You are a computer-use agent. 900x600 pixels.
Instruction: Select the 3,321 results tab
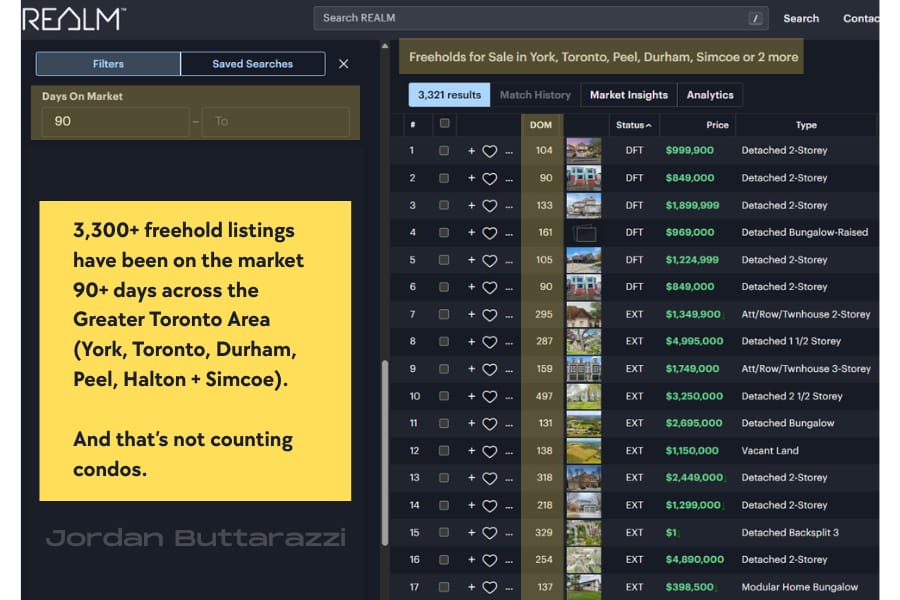[449, 95]
